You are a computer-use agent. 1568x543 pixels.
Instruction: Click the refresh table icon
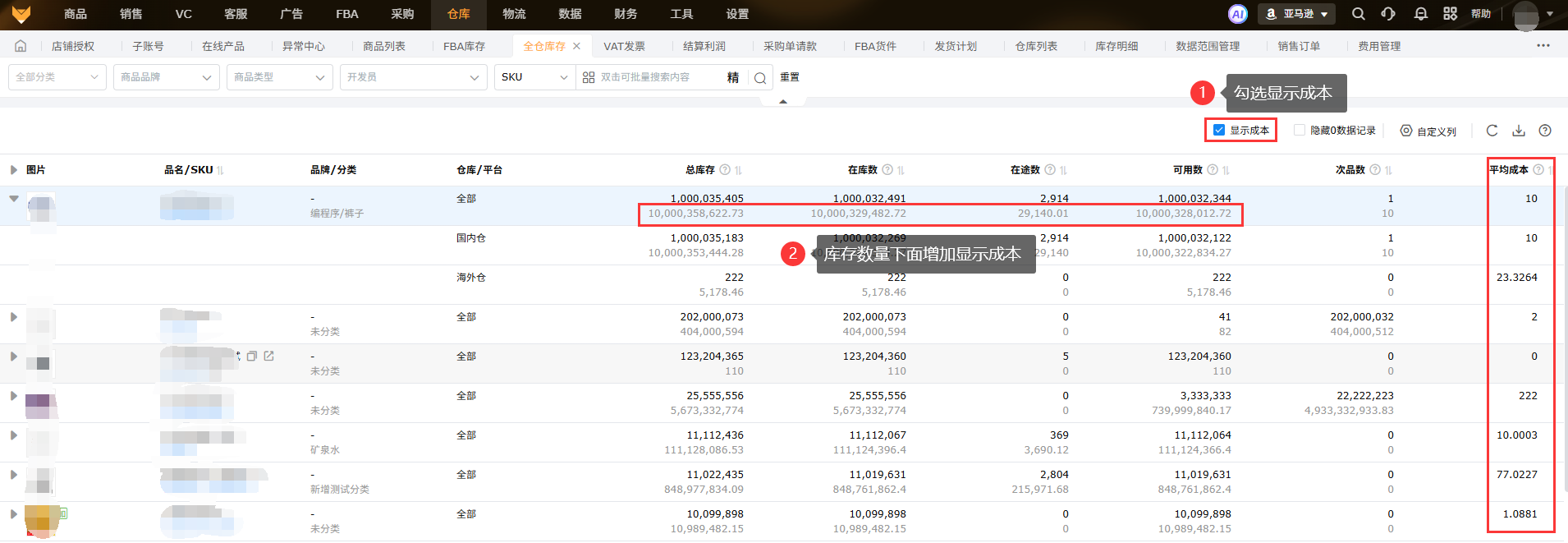[1492, 131]
